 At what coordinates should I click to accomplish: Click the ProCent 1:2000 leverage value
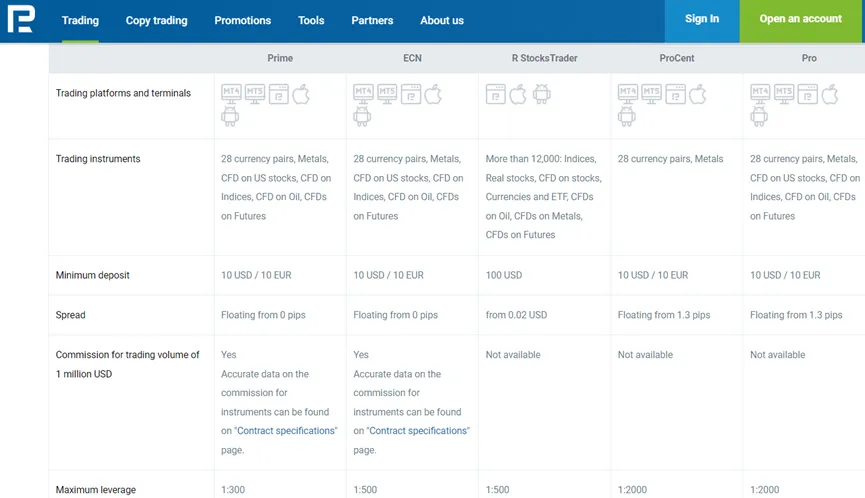pos(632,490)
